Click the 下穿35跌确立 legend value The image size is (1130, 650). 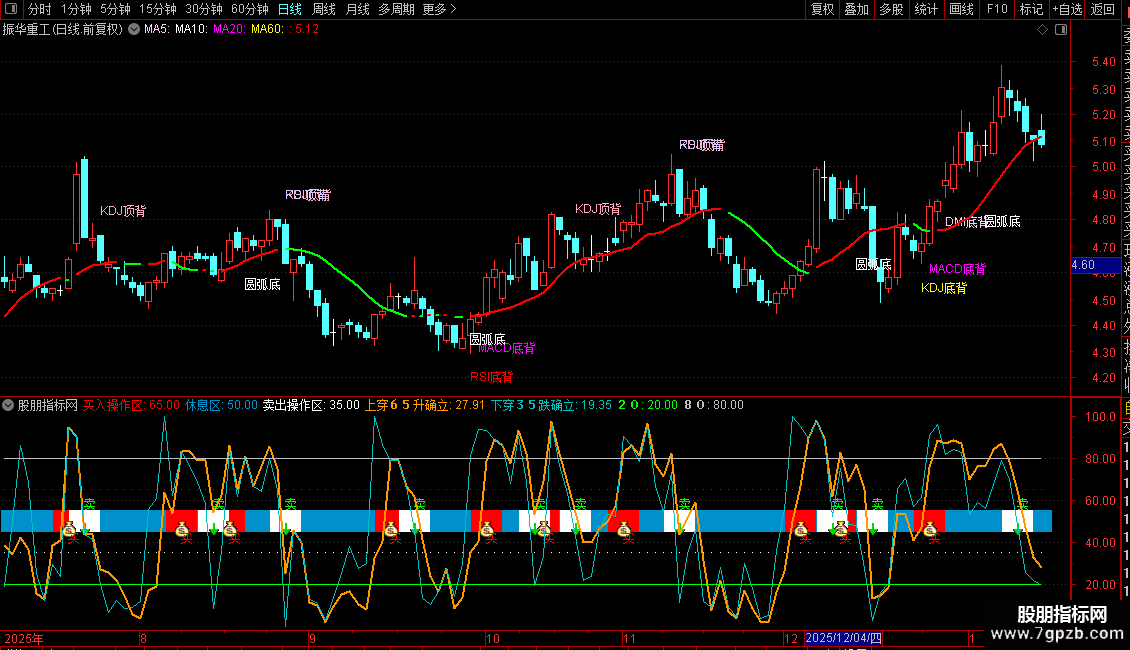pos(551,405)
